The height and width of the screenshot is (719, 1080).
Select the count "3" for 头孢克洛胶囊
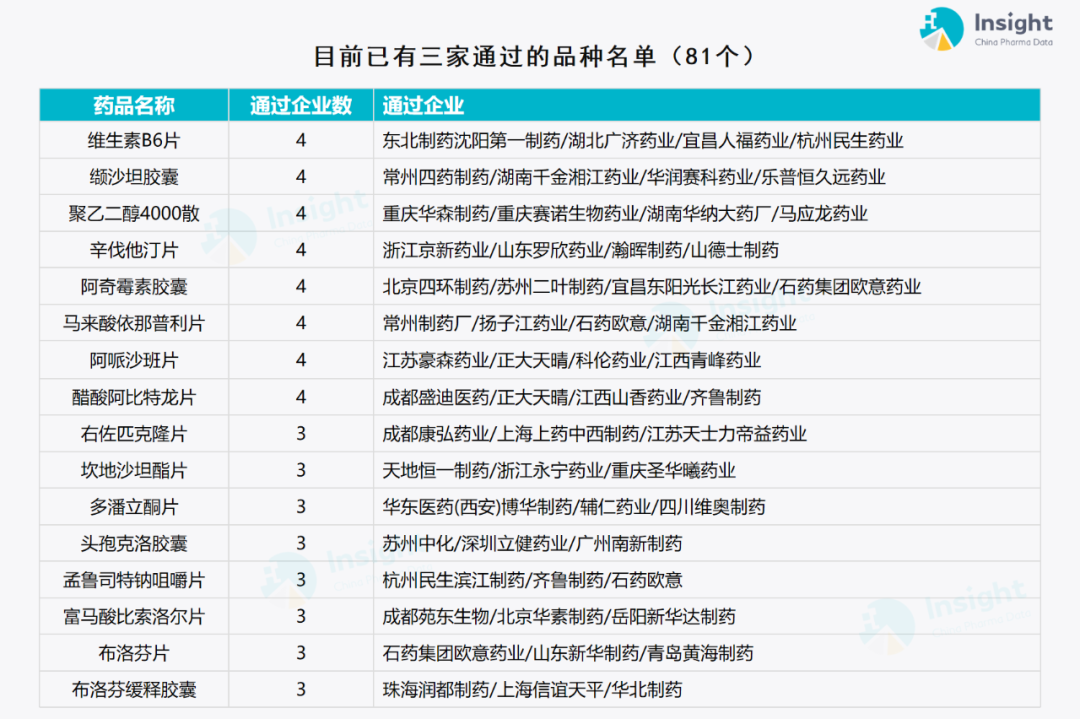pyautogui.click(x=301, y=543)
